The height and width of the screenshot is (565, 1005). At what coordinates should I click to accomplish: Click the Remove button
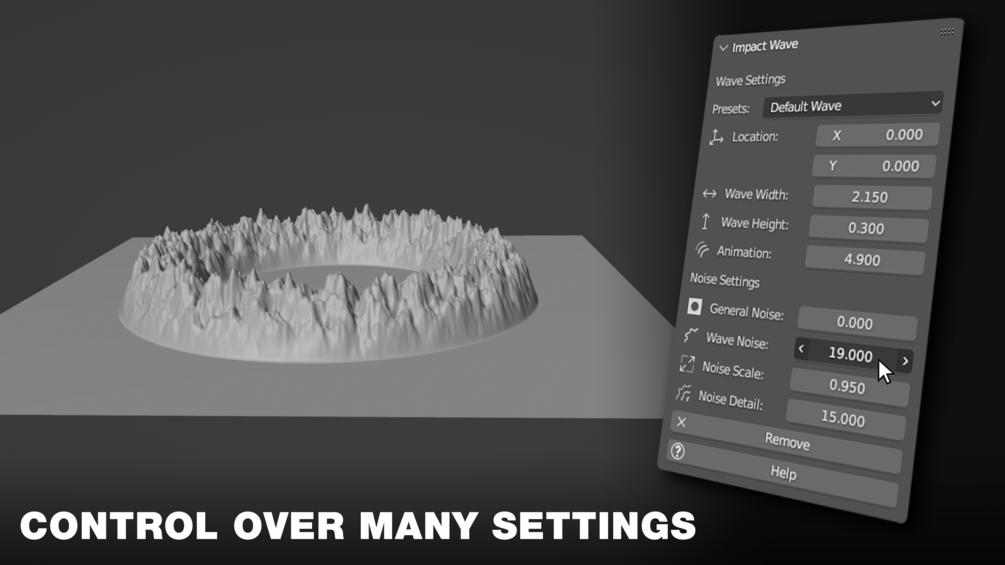pos(786,442)
